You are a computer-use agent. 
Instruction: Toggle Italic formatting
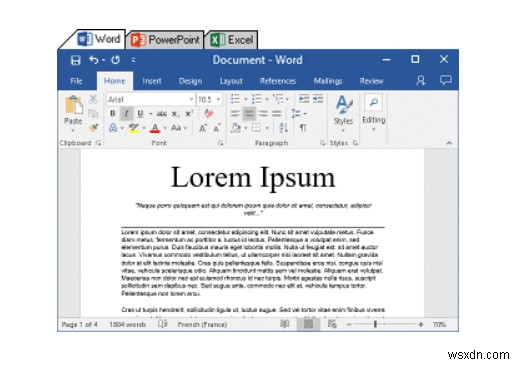(127, 114)
